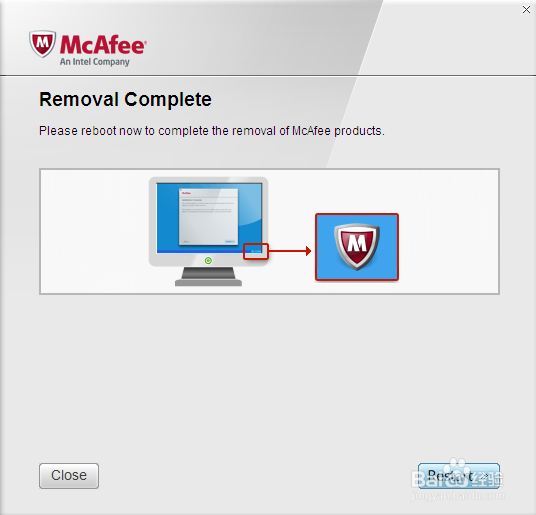Select the miniature dialog inside monitor screen
Viewport: 536px width, 515px height.
coord(209,217)
